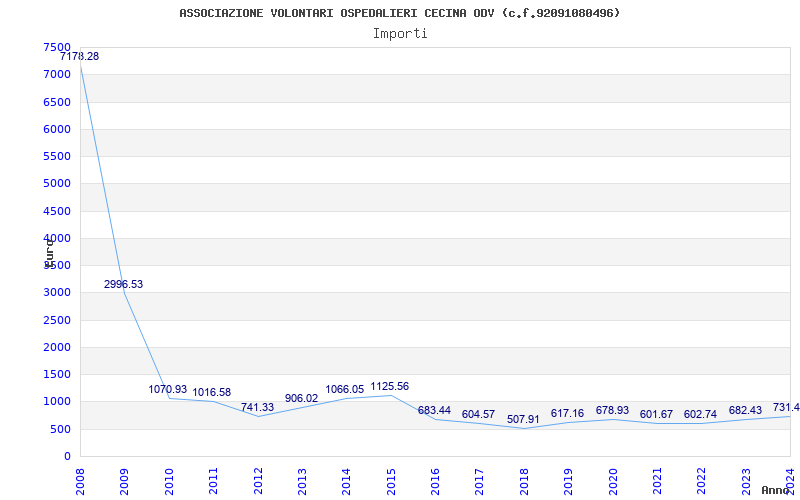
Task: Click the 741.33 data label
Action: pyautogui.click(x=257, y=408)
